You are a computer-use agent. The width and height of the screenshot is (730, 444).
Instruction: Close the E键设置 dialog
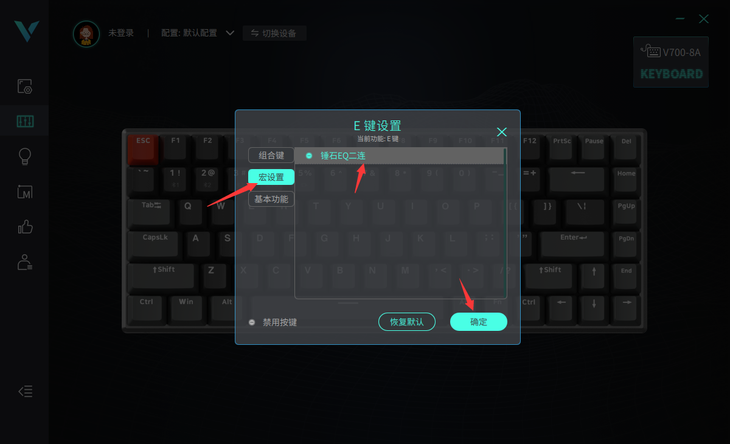(501, 132)
